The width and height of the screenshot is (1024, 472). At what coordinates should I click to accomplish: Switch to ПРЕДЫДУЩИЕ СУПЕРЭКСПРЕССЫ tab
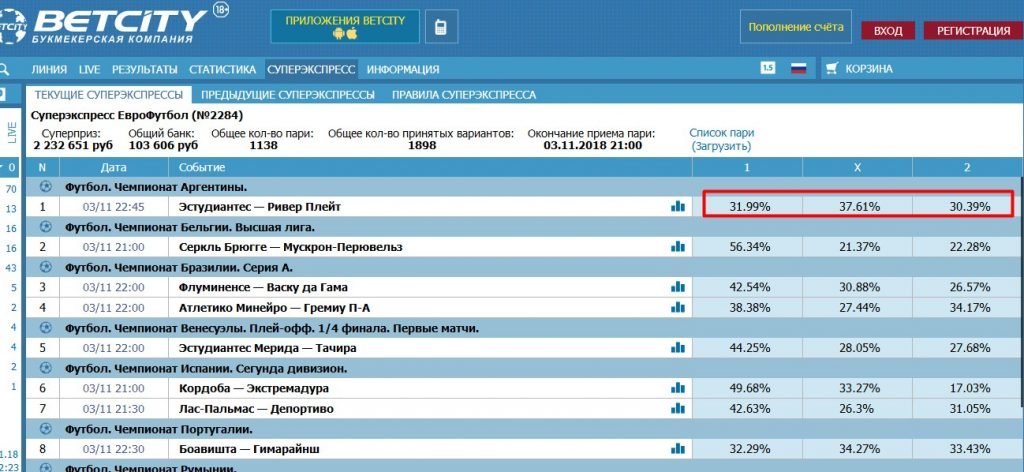click(288, 95)
